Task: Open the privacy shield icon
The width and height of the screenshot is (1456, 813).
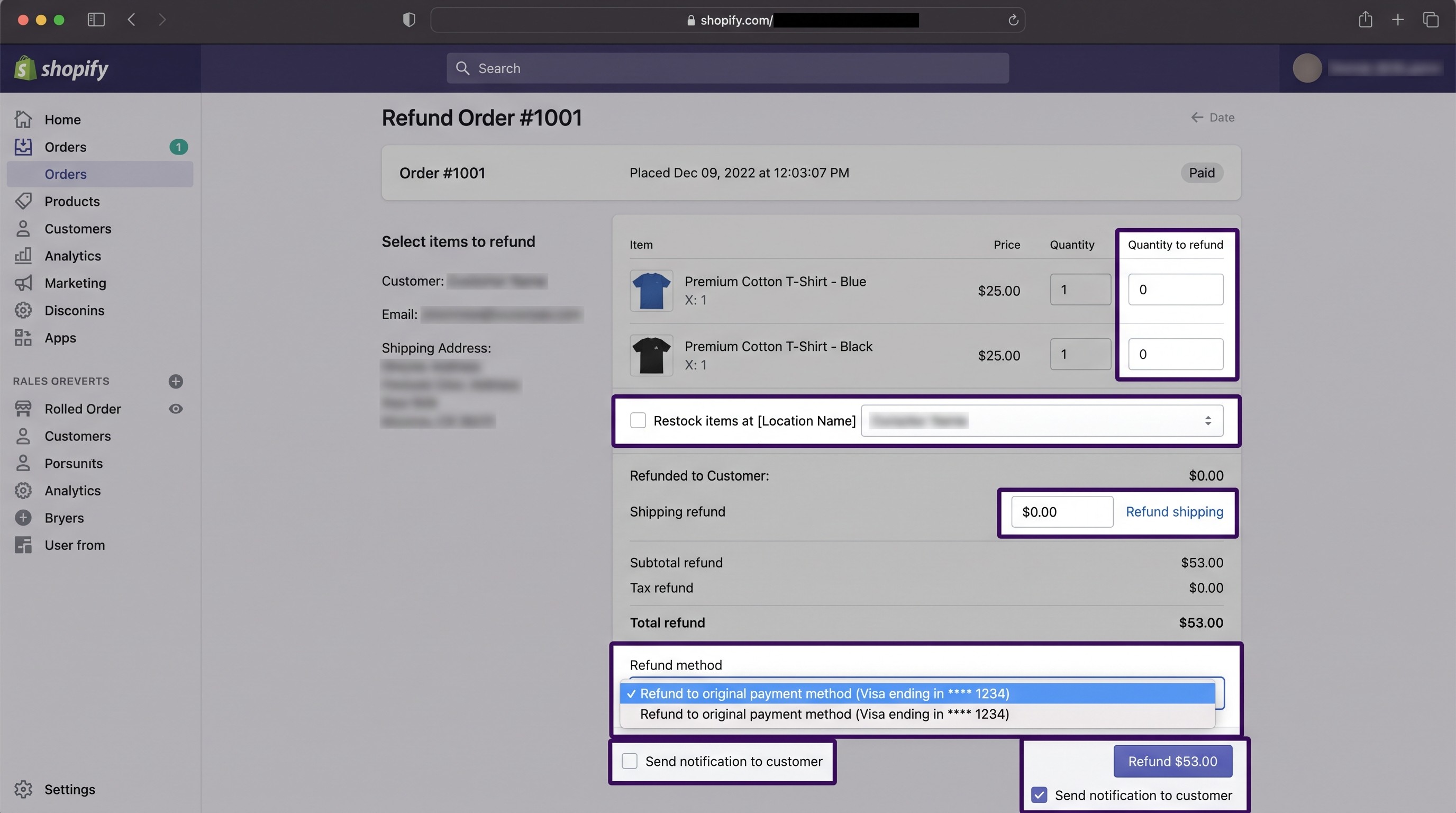Action: 409,20
